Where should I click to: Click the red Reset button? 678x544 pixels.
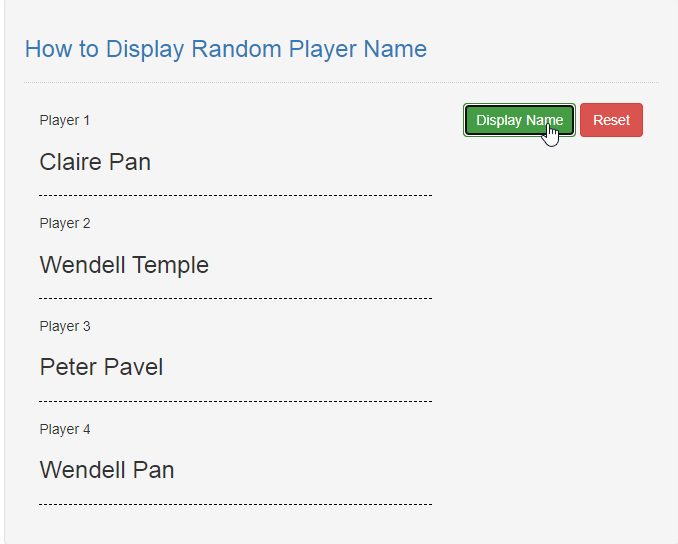click(x=611, y=120)
